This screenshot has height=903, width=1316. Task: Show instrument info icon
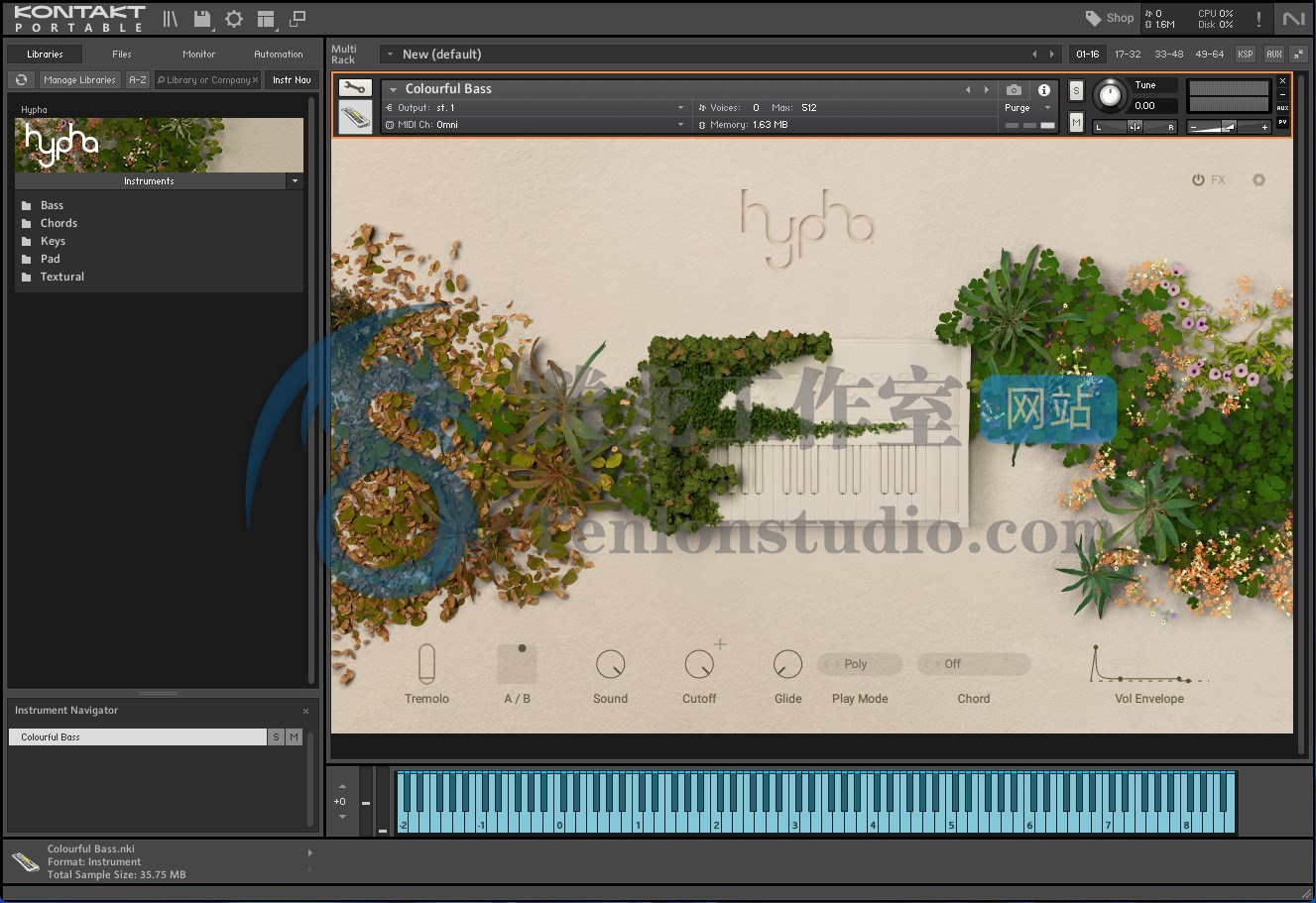pos(1043,90)
